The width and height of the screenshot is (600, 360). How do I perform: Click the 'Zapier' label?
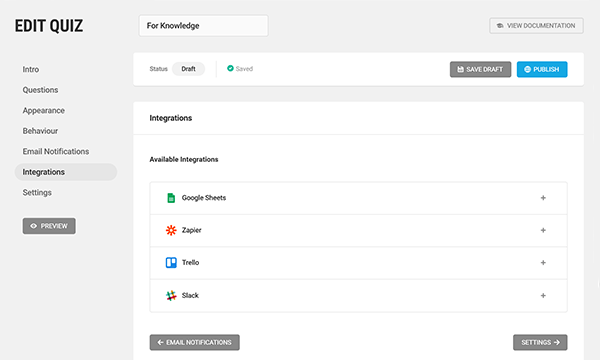tap(192, 230)
